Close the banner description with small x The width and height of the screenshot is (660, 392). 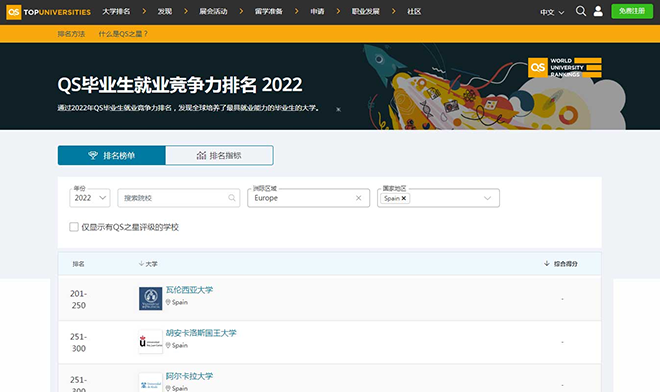coord(338,109)
